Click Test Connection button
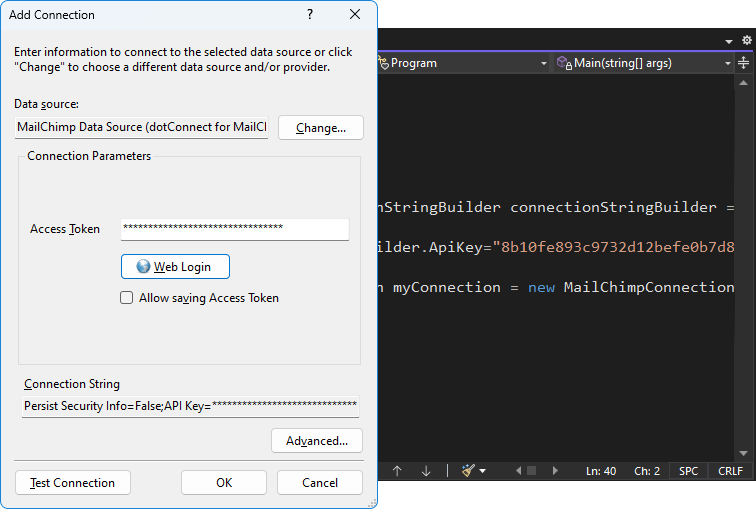The height and width of the screenshot is (509, 756). (x=73, y=482)
